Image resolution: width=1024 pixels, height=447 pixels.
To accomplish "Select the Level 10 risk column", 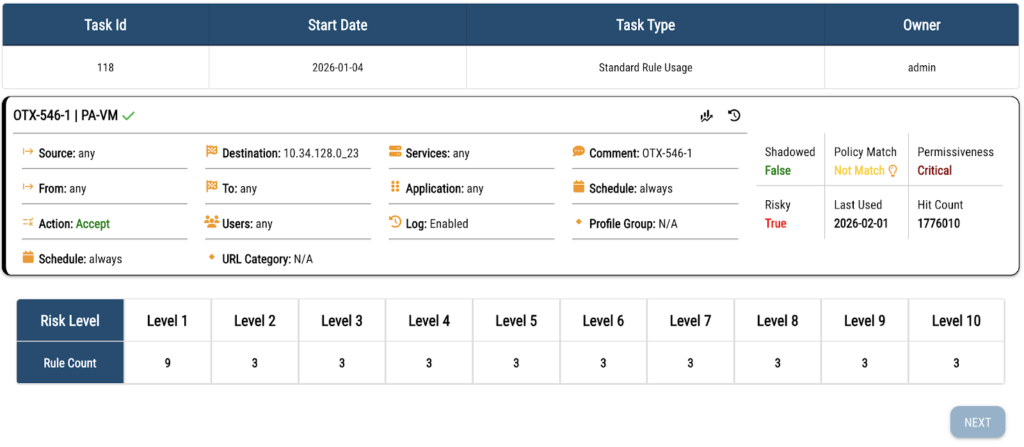I will [956, 320].
